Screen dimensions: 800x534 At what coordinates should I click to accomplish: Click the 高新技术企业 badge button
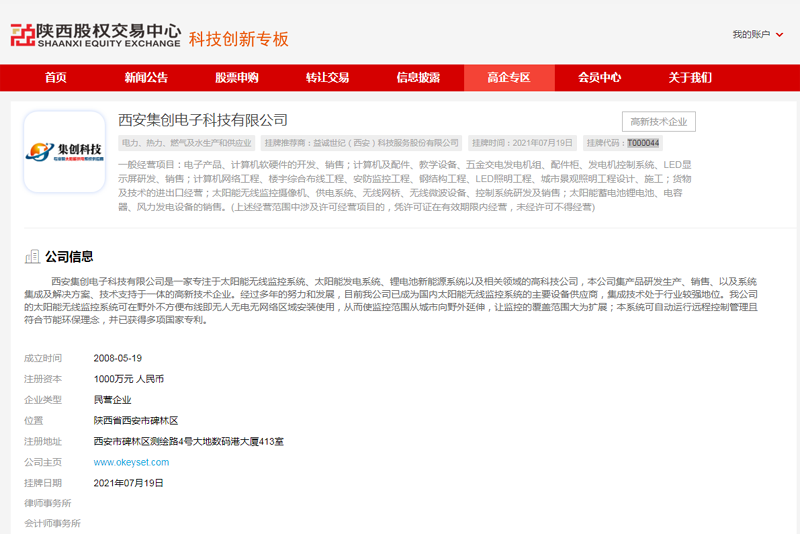tap(658, 122)
